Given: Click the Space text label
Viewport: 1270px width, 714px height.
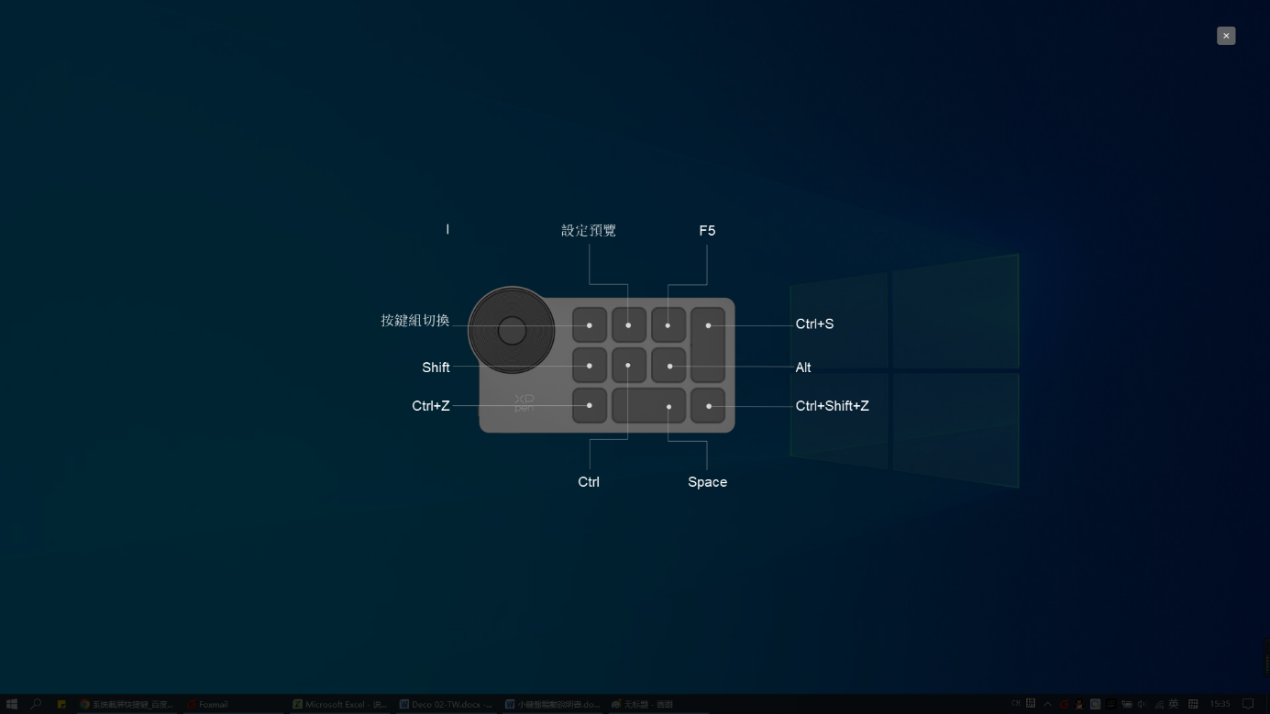Looking at the screenshot, I should 707,482.
